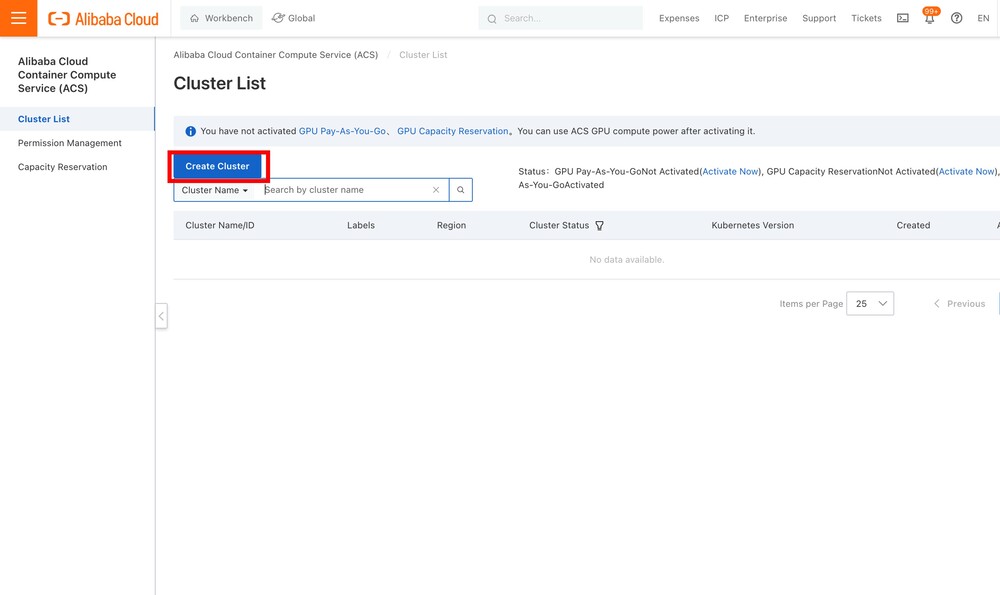
Task: Click the Cluster List page heading
Action: point(219,84)
